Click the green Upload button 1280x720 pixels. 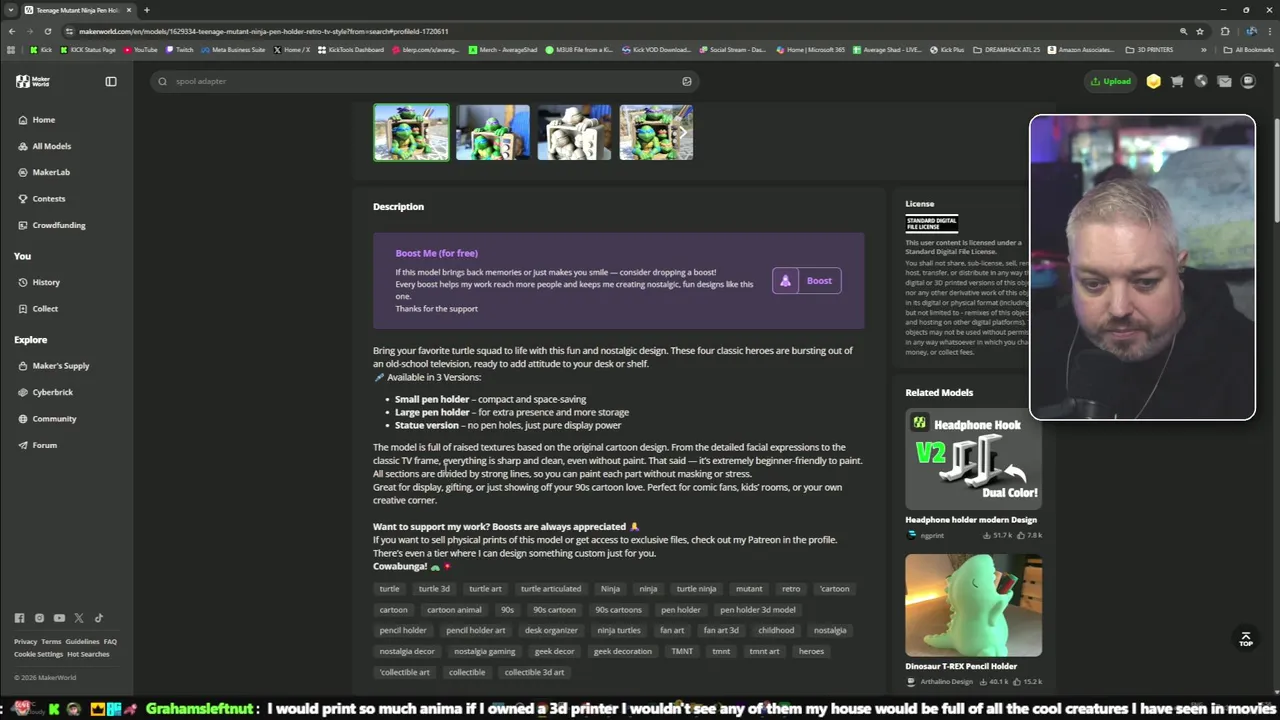point(1111,81)
